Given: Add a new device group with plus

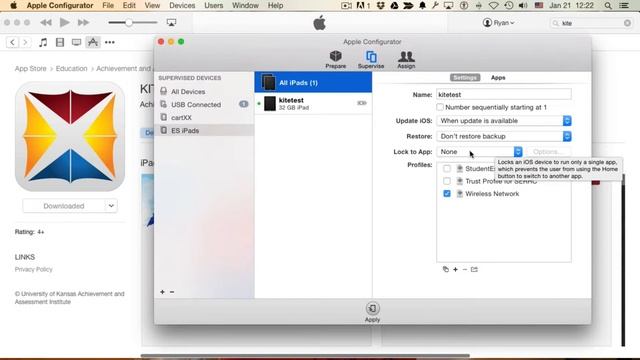Looking at the screenshot, I should coord(162,292).
